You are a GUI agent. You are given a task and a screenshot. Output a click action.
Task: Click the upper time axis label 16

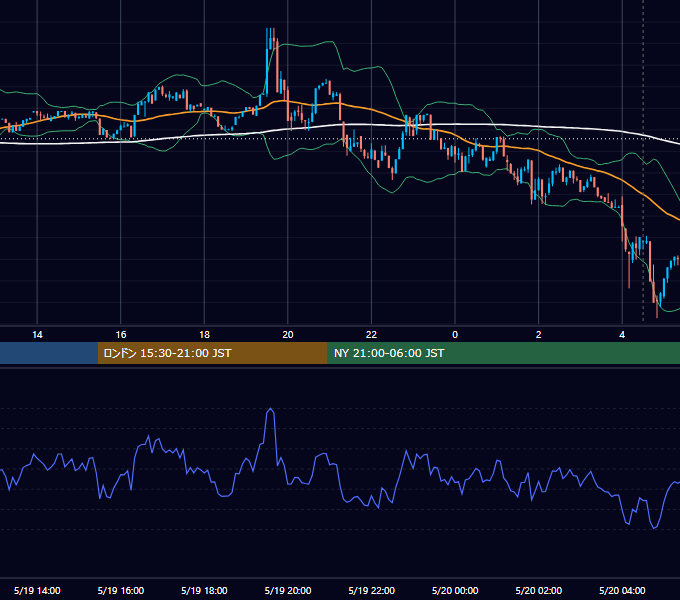click(x=121, y=335)
